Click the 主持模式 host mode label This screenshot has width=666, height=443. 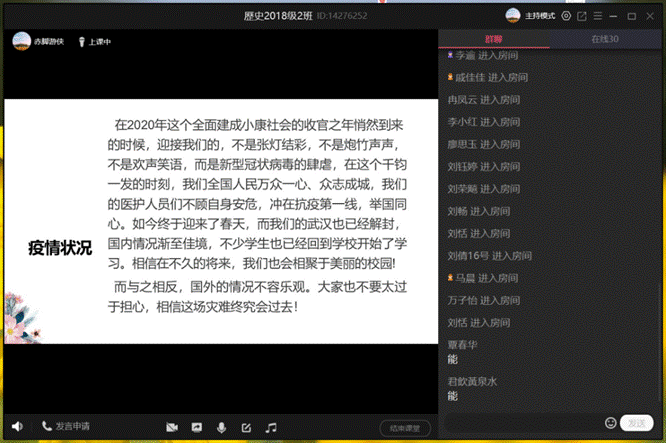541,16
